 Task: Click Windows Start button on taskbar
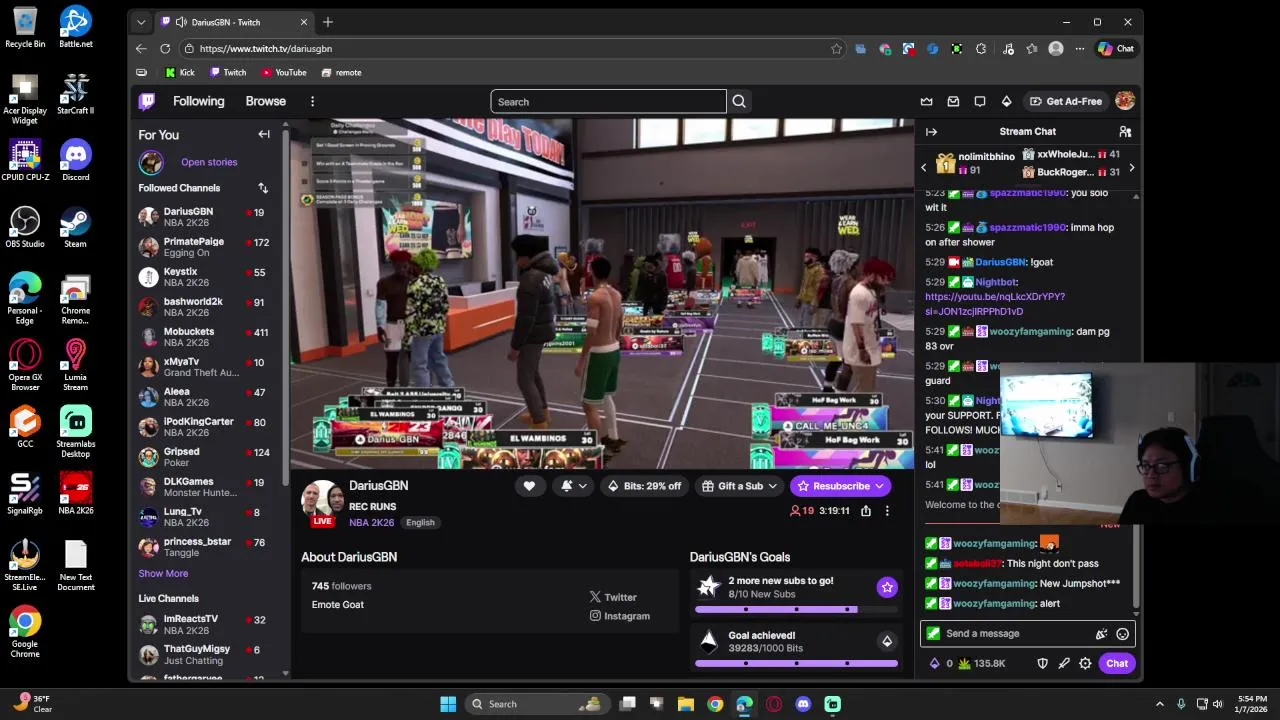(x=448, y=704)
